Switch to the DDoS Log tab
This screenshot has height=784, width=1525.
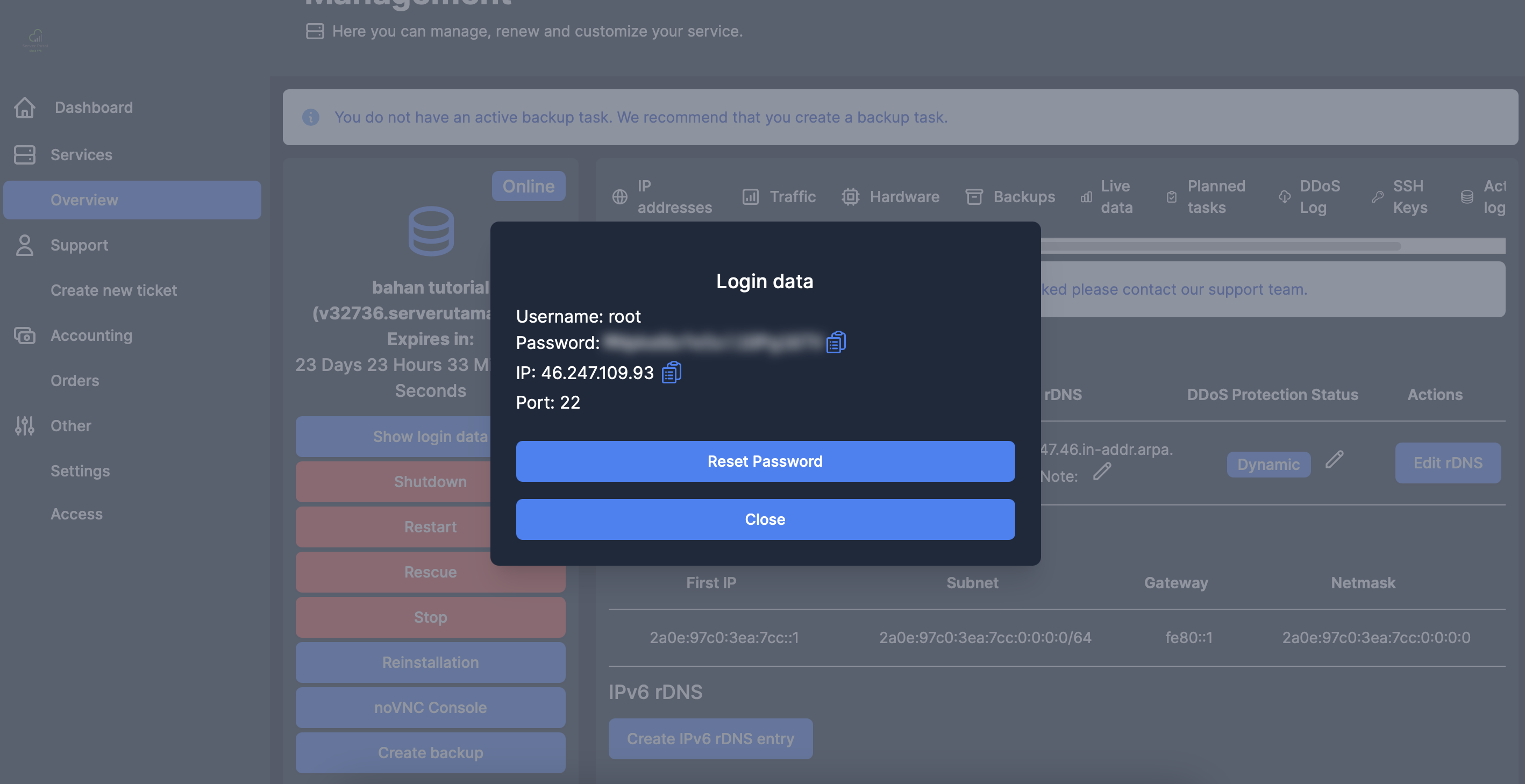click(1319, 197)
